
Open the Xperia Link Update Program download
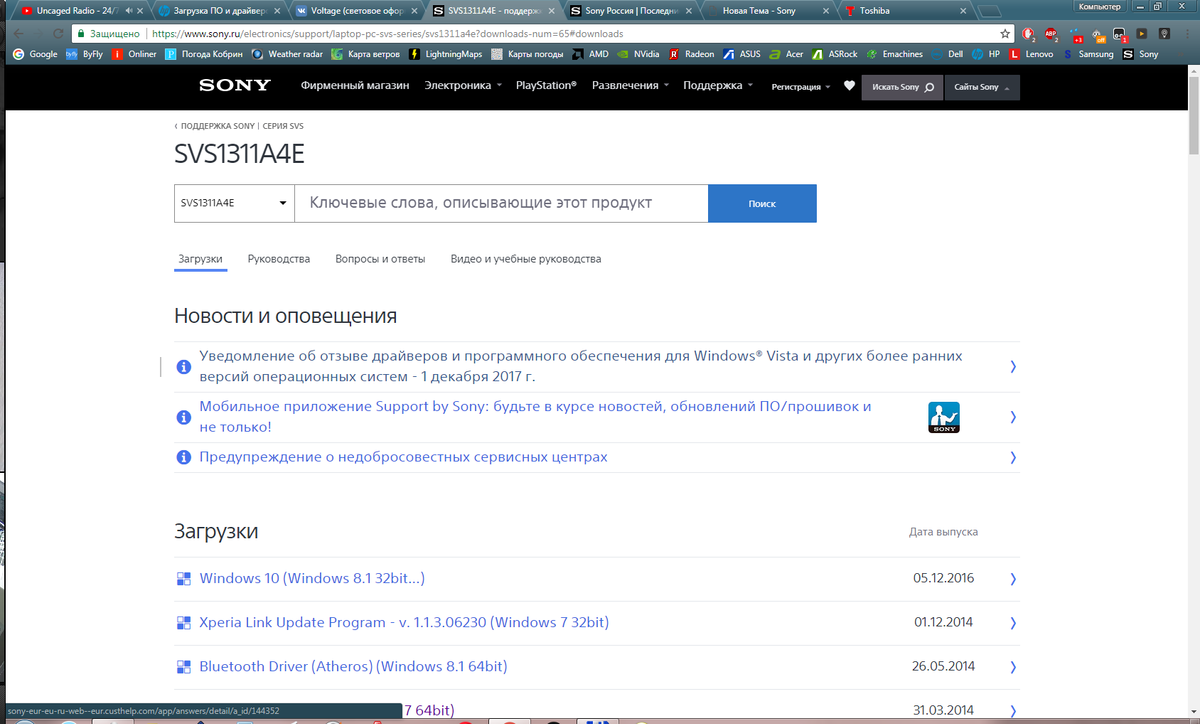click(x=404, y=623)
